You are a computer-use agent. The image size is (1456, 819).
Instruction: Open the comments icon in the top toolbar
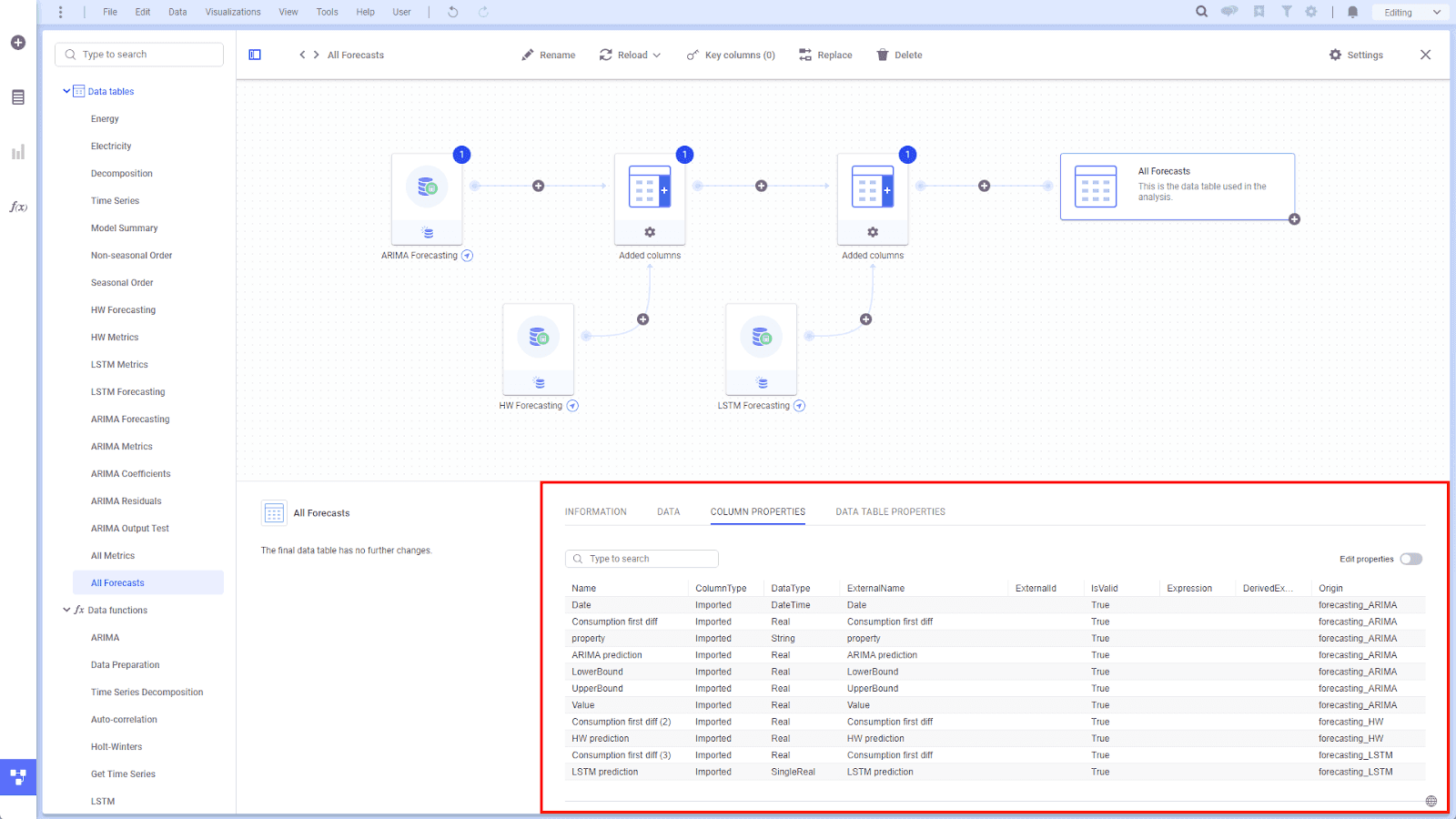pyautogui.click(x=1229, y=11)
